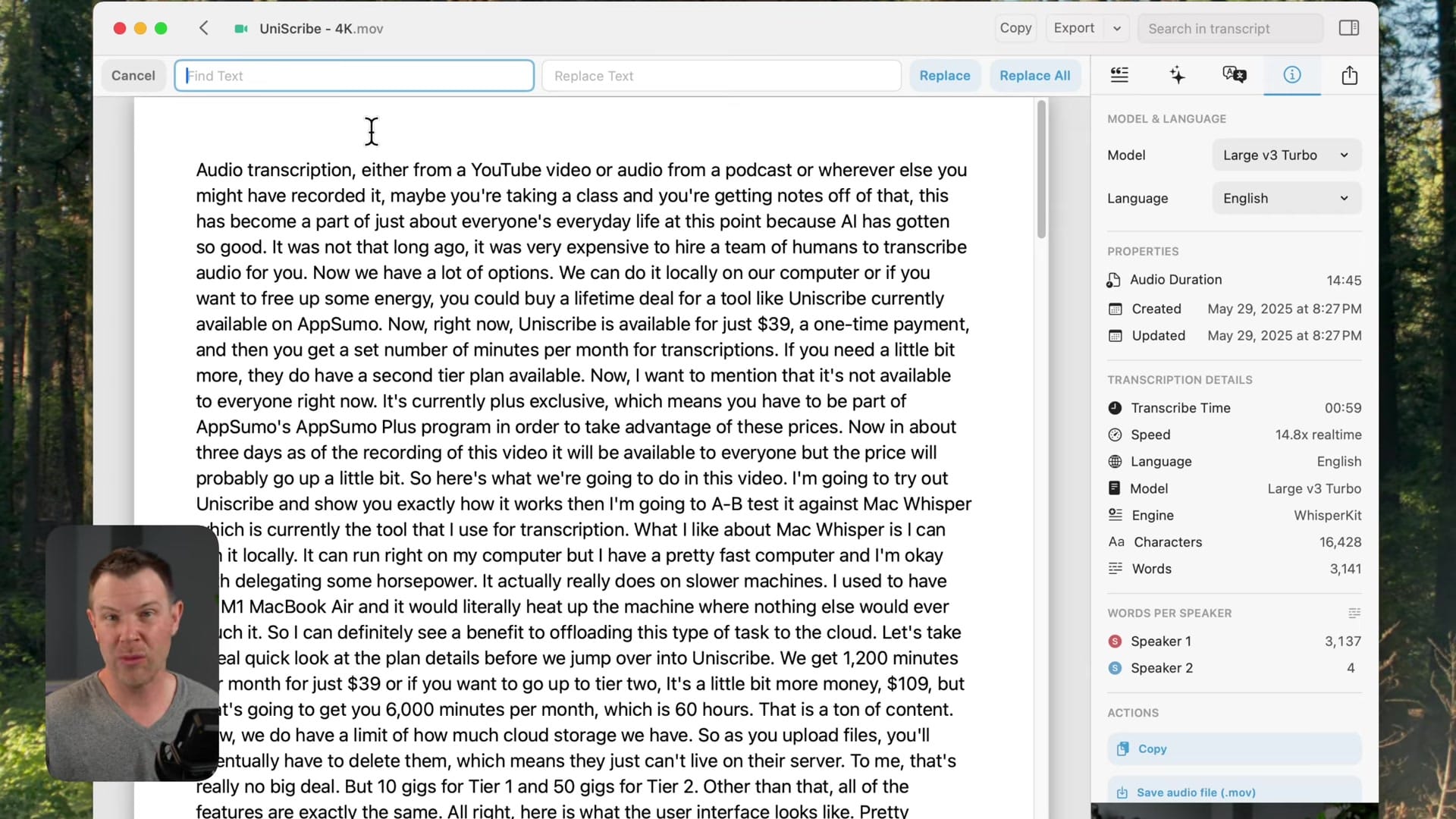Image resolution: width=1456 pixels, height=819 pixels.
Task: Select the red Speaker 1 badge
Action: tap(1115, 642)
